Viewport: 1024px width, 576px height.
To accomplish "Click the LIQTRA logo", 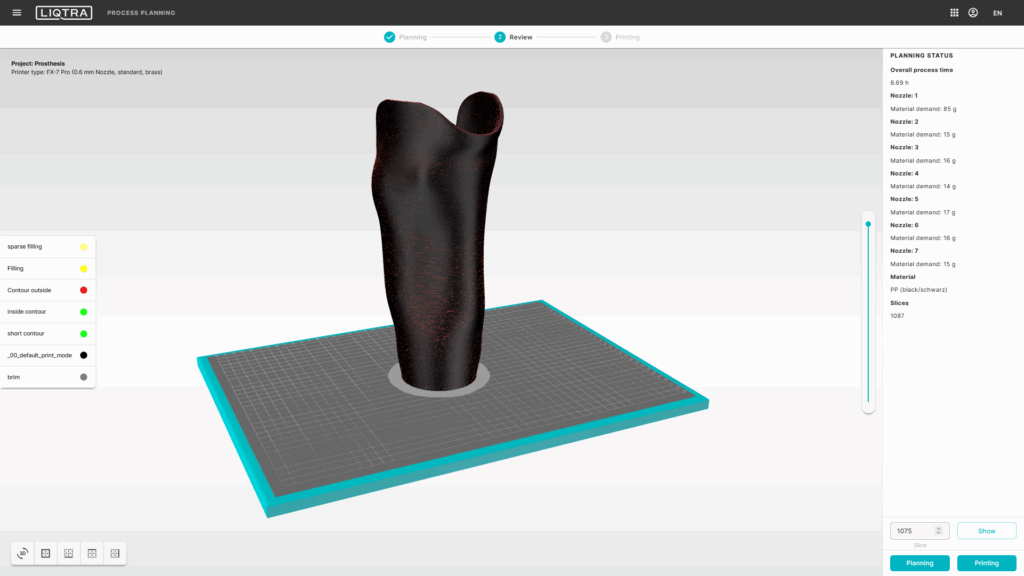I will pyautogui.click(x=64, y=13).
